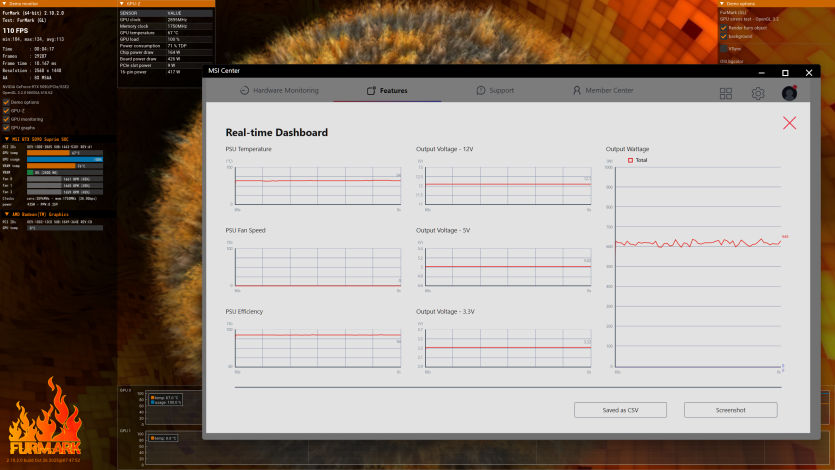Click the Fan 0 RPM bar
835x470 pixels.
pos(65,179)
